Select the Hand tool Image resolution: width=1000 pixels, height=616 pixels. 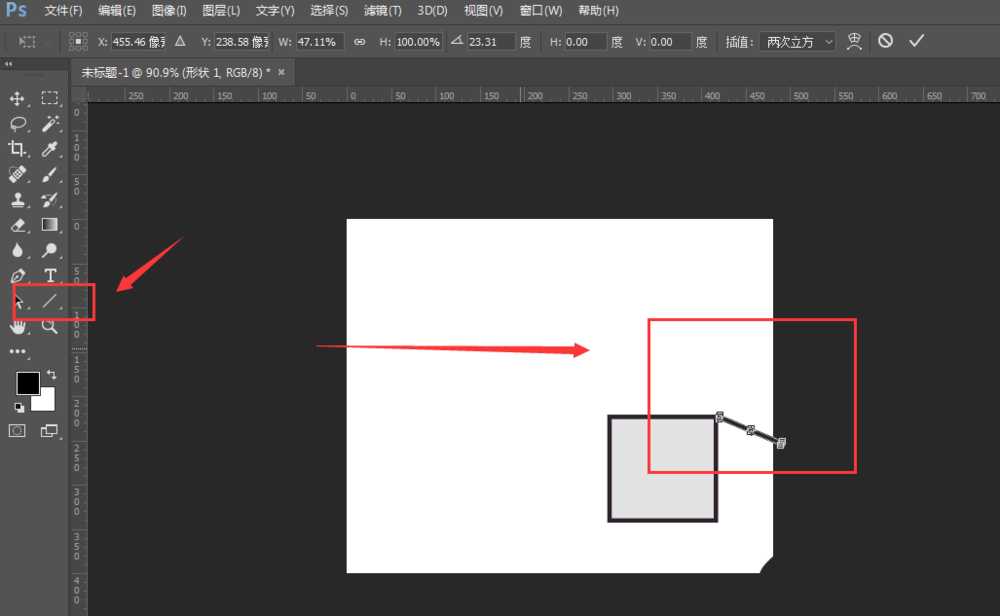click(x=18, y=326)
